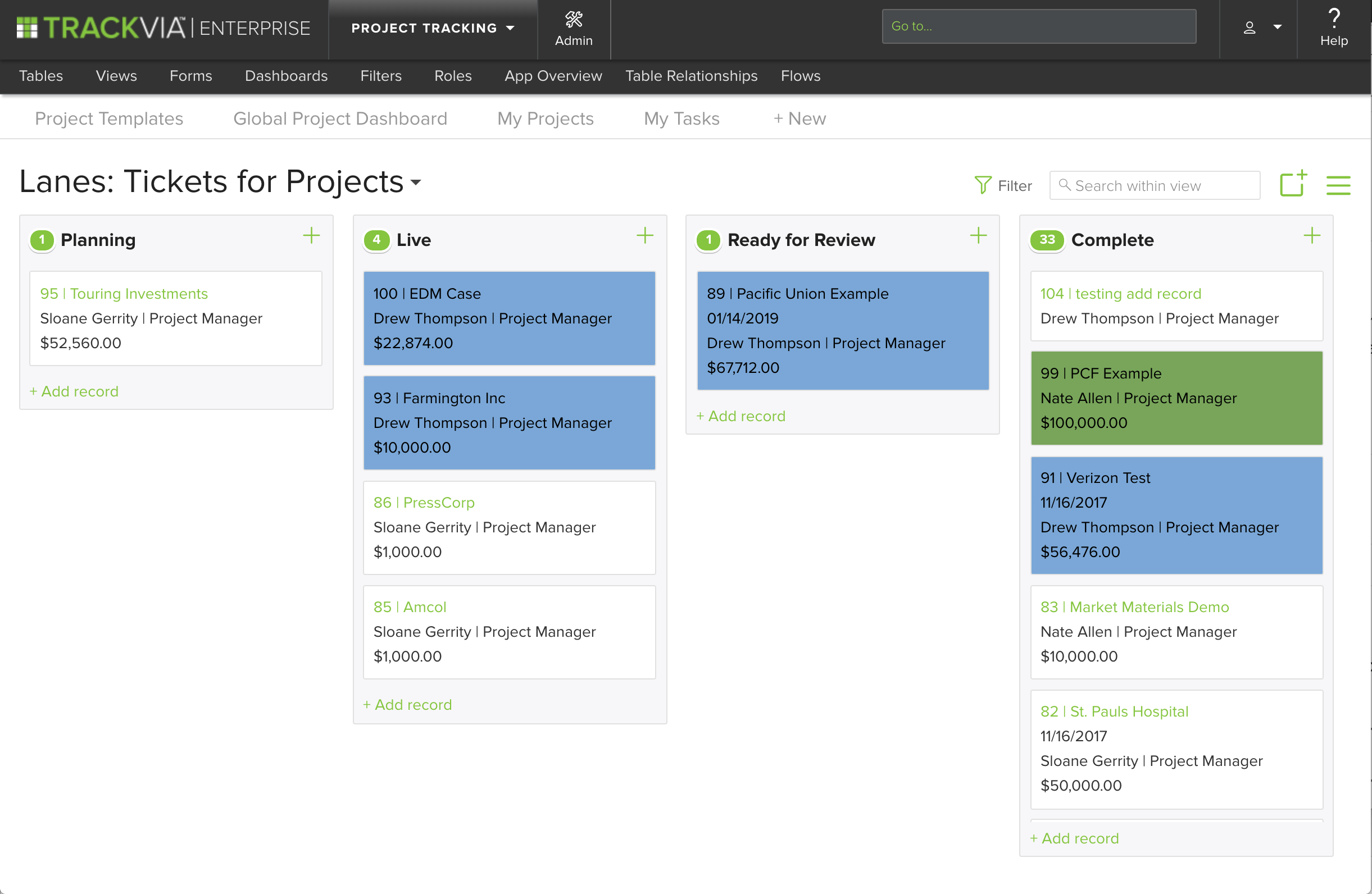
Task: Open the 100 | EDM Case card
Action: [510, 318]
